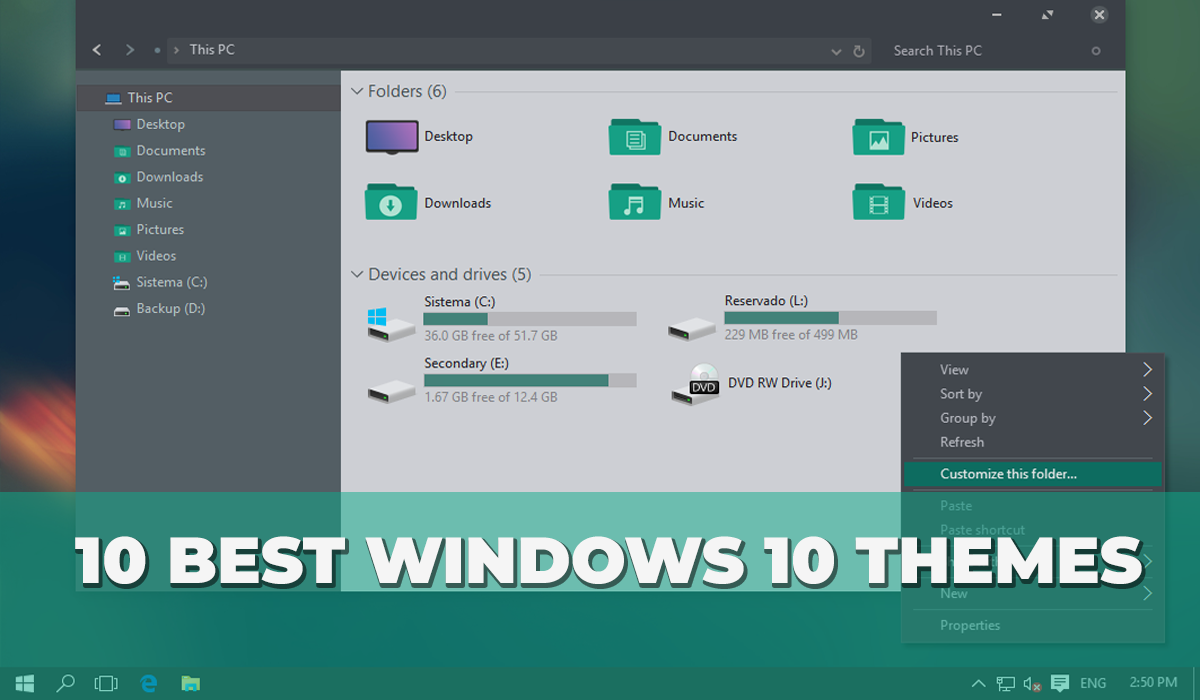Viewport: 1200px width, 700px height.
Task: Choose Refresh from context menu
Action: pos(1033,442)
